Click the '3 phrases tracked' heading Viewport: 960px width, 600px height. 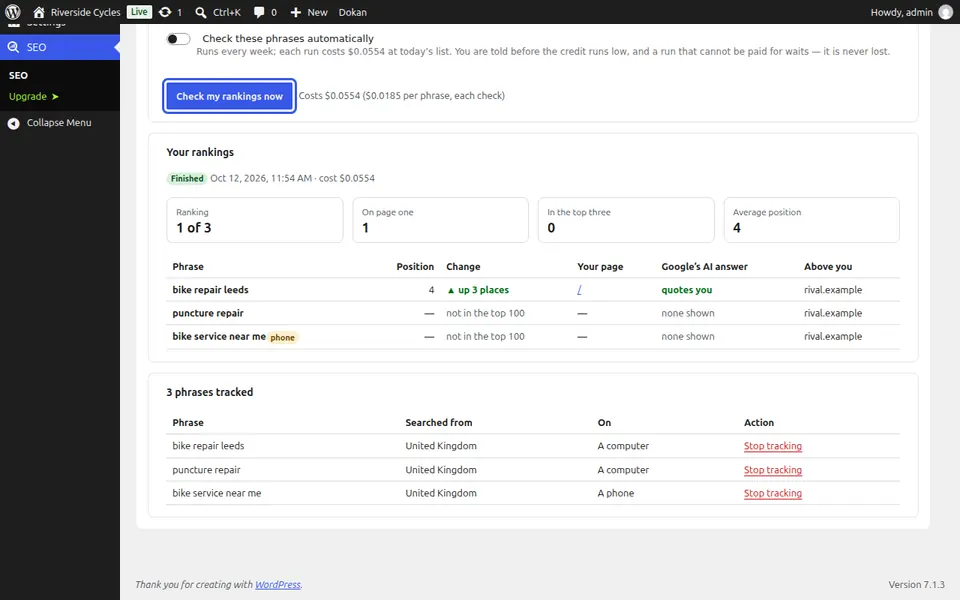tap(209, 392)
